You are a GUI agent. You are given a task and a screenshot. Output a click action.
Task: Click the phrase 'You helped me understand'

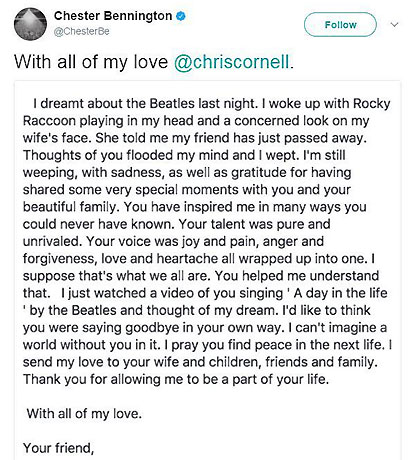click(x=297, y=276)
